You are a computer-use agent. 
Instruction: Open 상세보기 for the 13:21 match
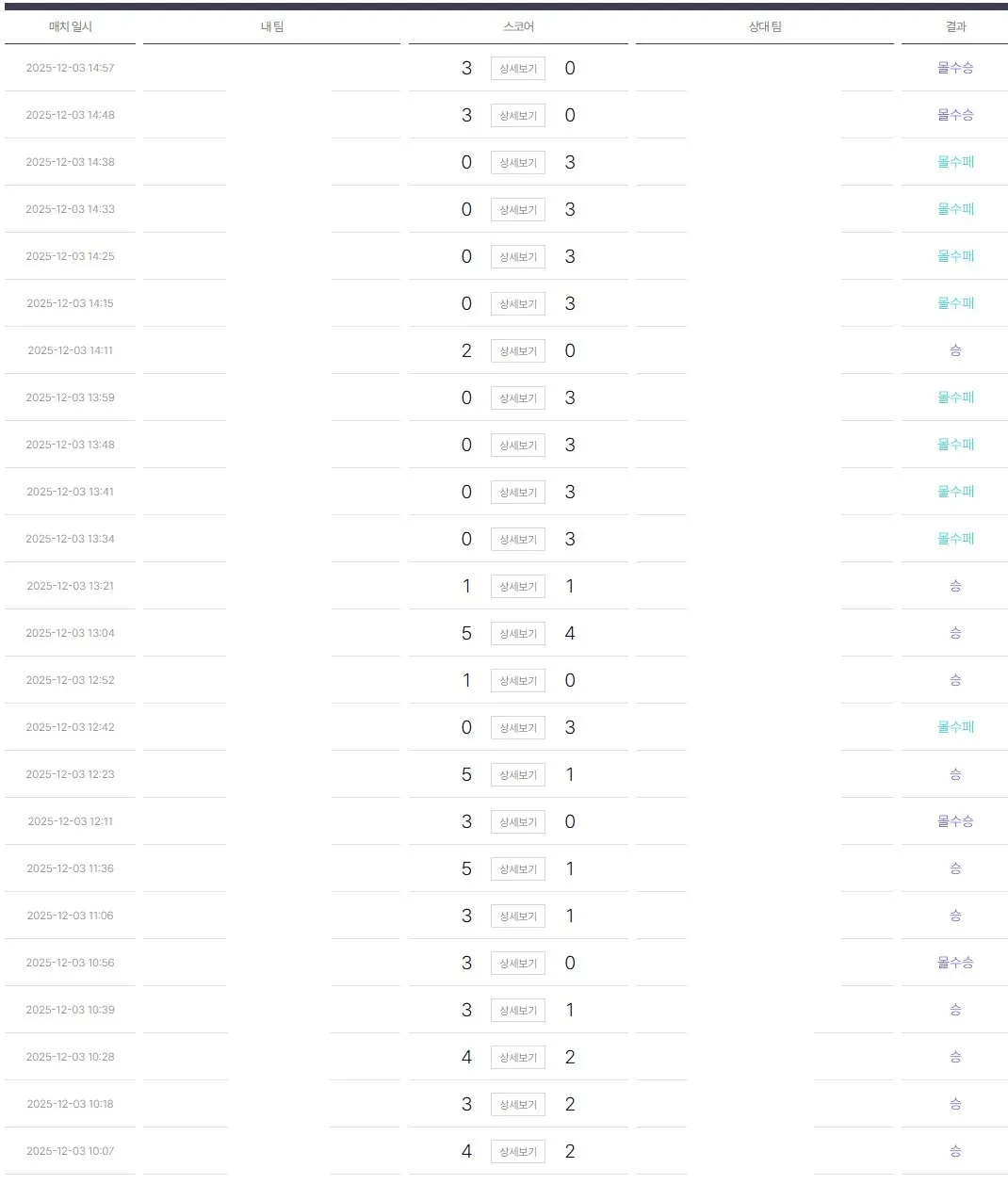(x=517, y=587)
